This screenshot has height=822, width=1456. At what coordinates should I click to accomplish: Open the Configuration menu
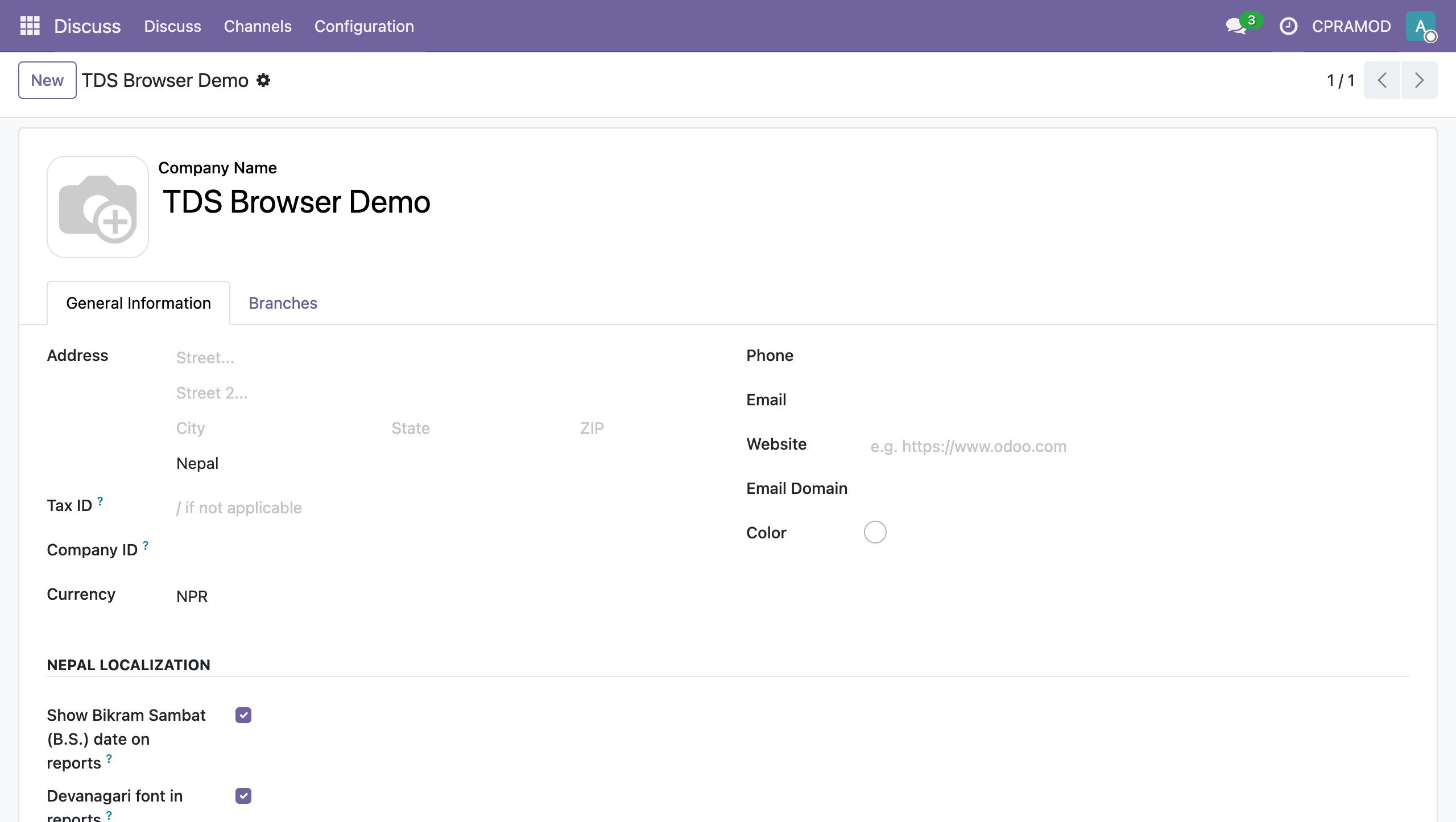coord(364,26)
